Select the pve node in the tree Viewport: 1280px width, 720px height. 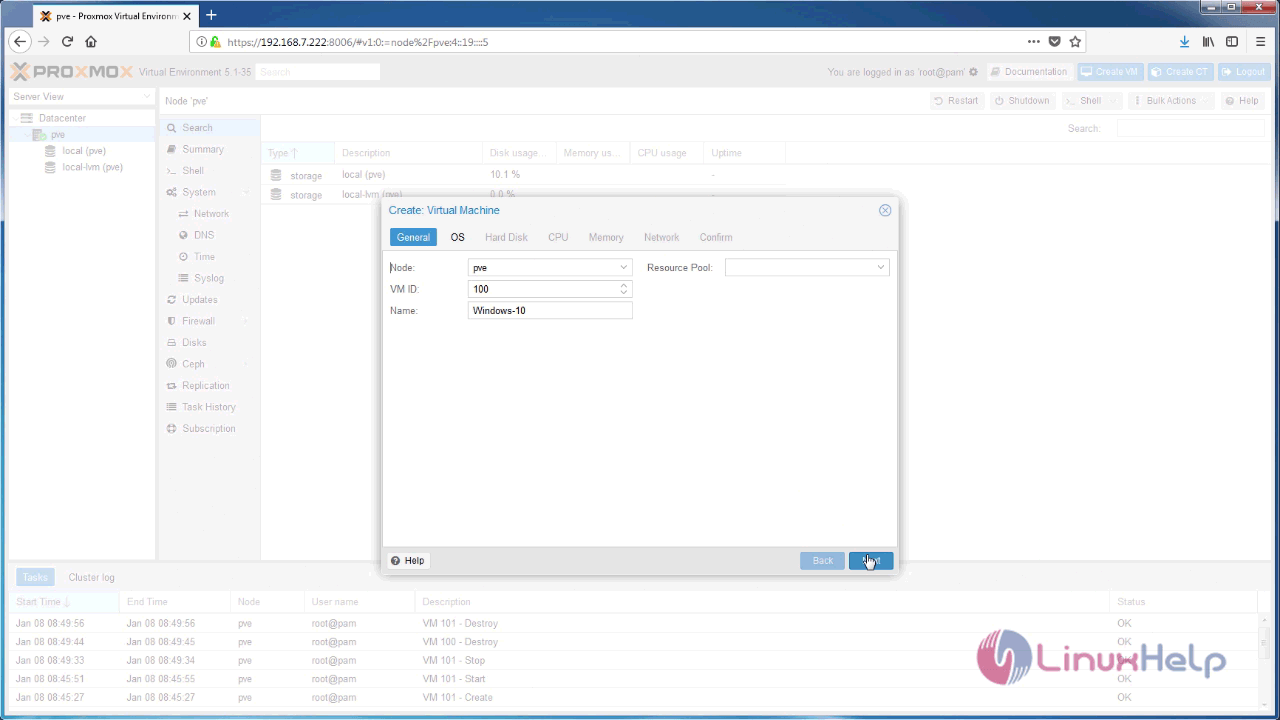58,135
